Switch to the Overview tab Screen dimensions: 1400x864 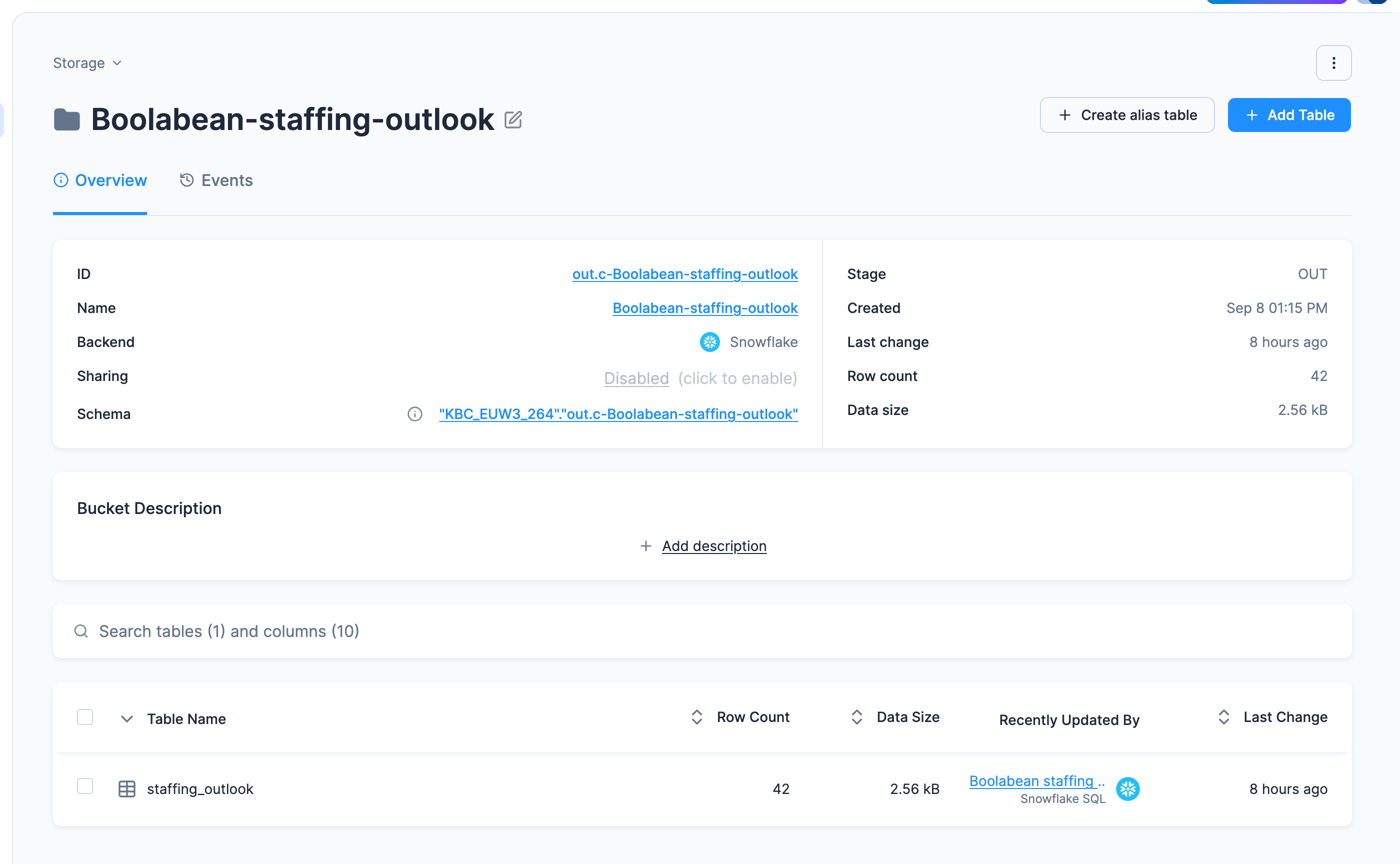coord(100,180)
